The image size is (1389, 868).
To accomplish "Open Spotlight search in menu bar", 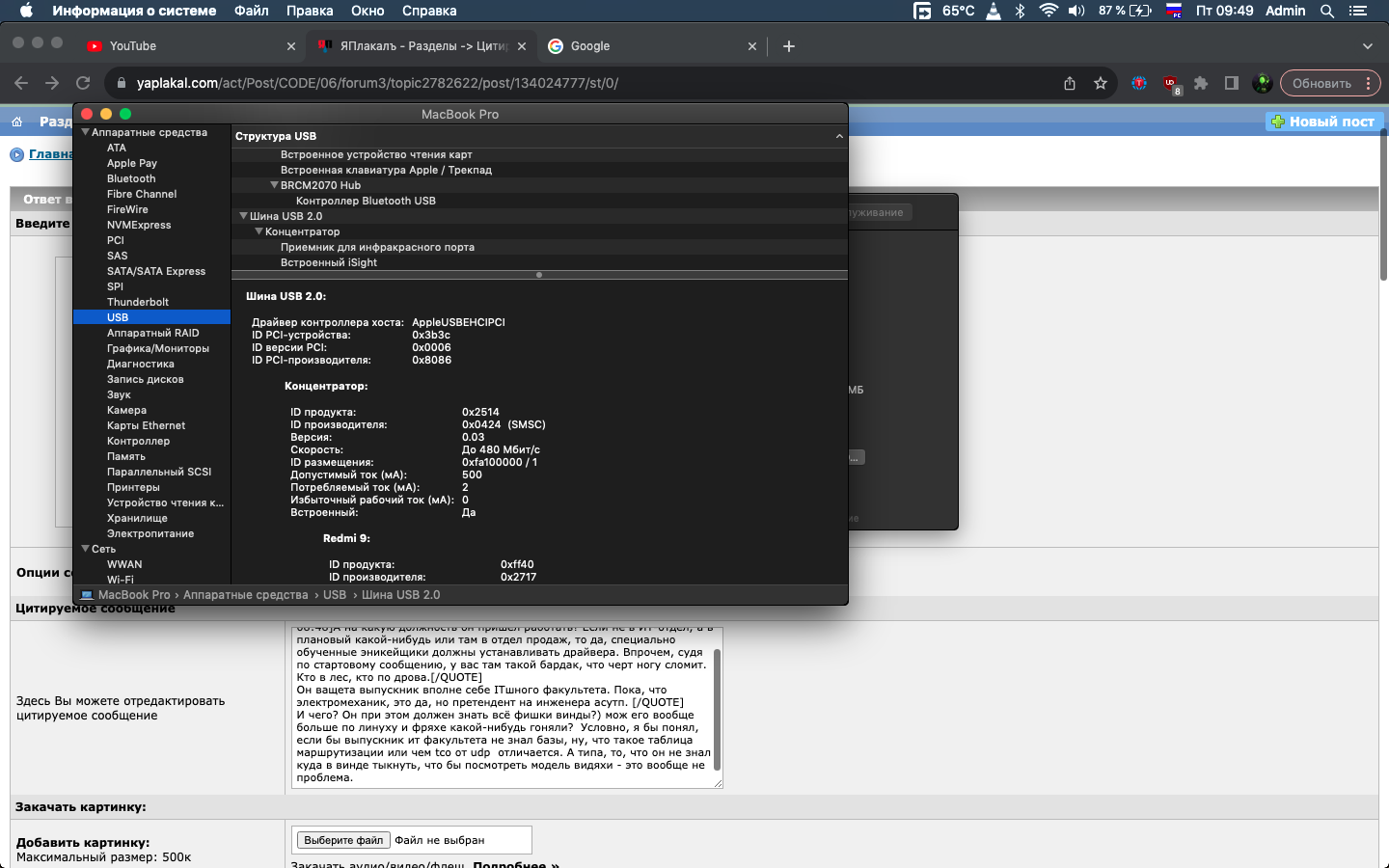I will [1327, 11].
